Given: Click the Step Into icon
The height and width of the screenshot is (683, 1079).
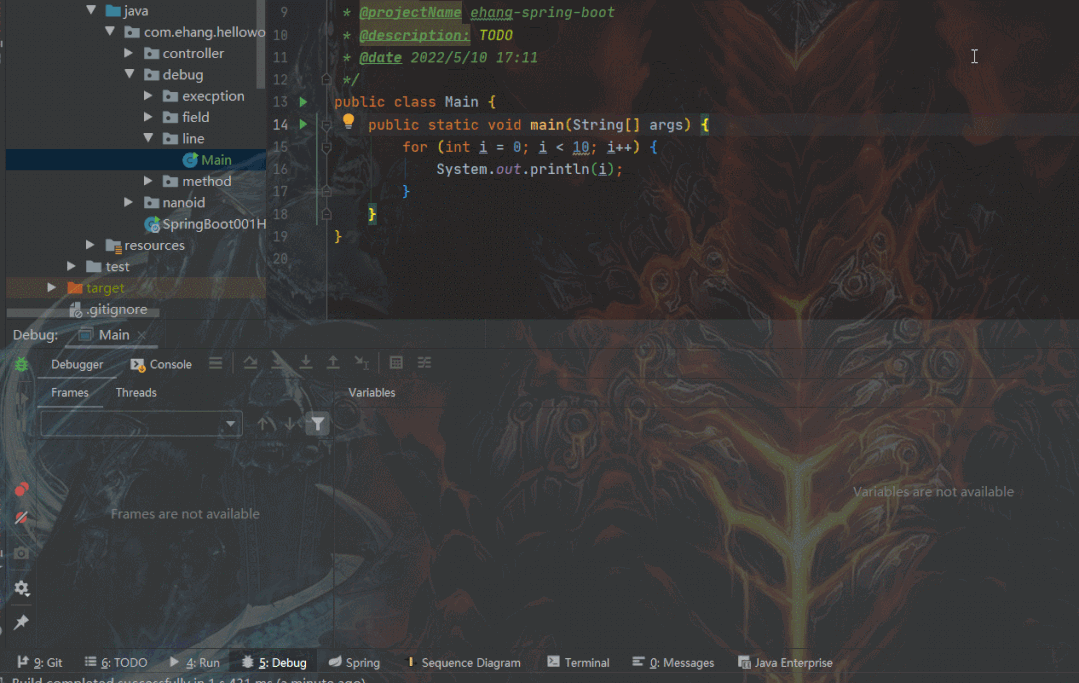Looking at the screenshot, I should 278,362.
